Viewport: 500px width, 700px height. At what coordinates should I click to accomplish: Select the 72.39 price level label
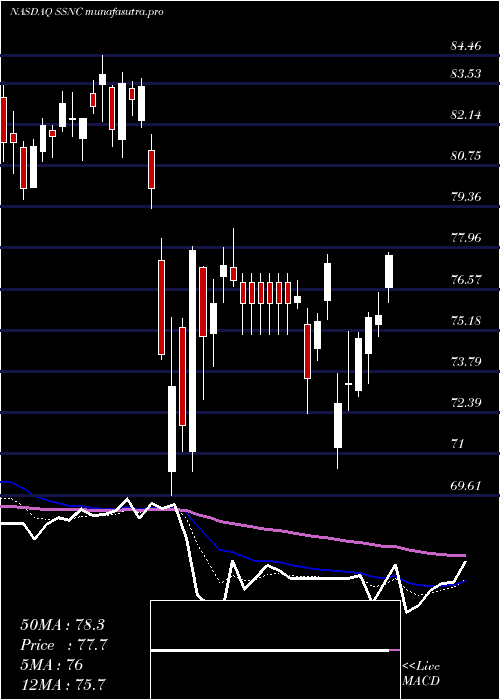point(466,403)
